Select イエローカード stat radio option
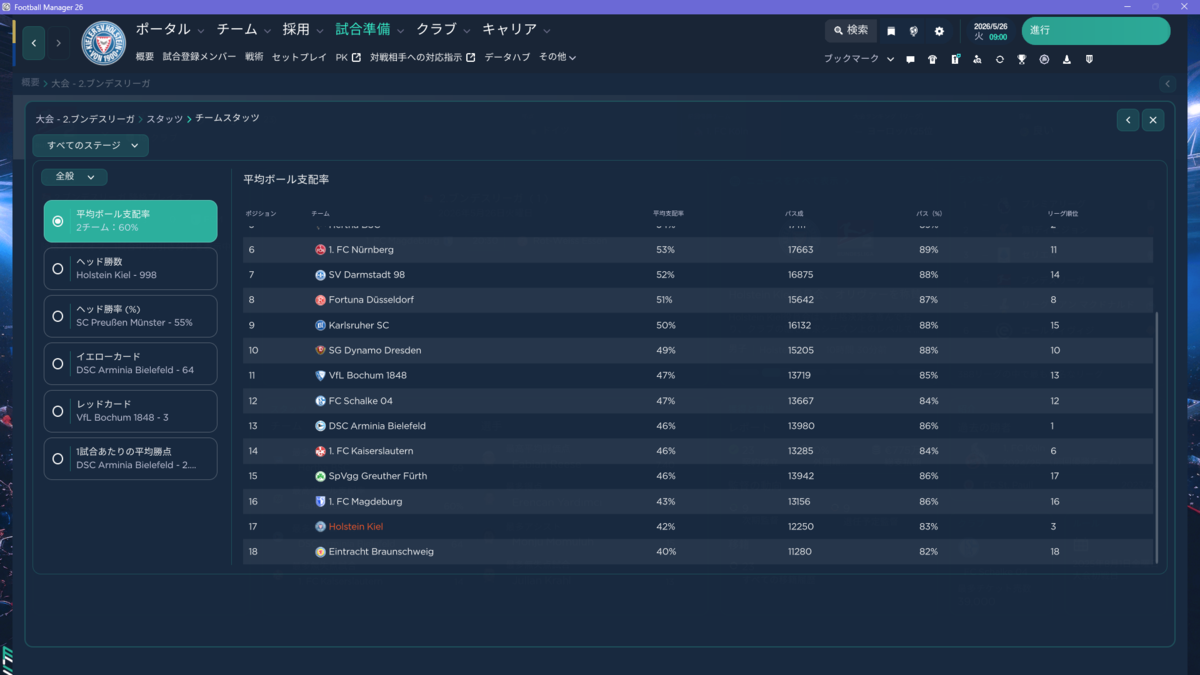 (x=131, y=363)
